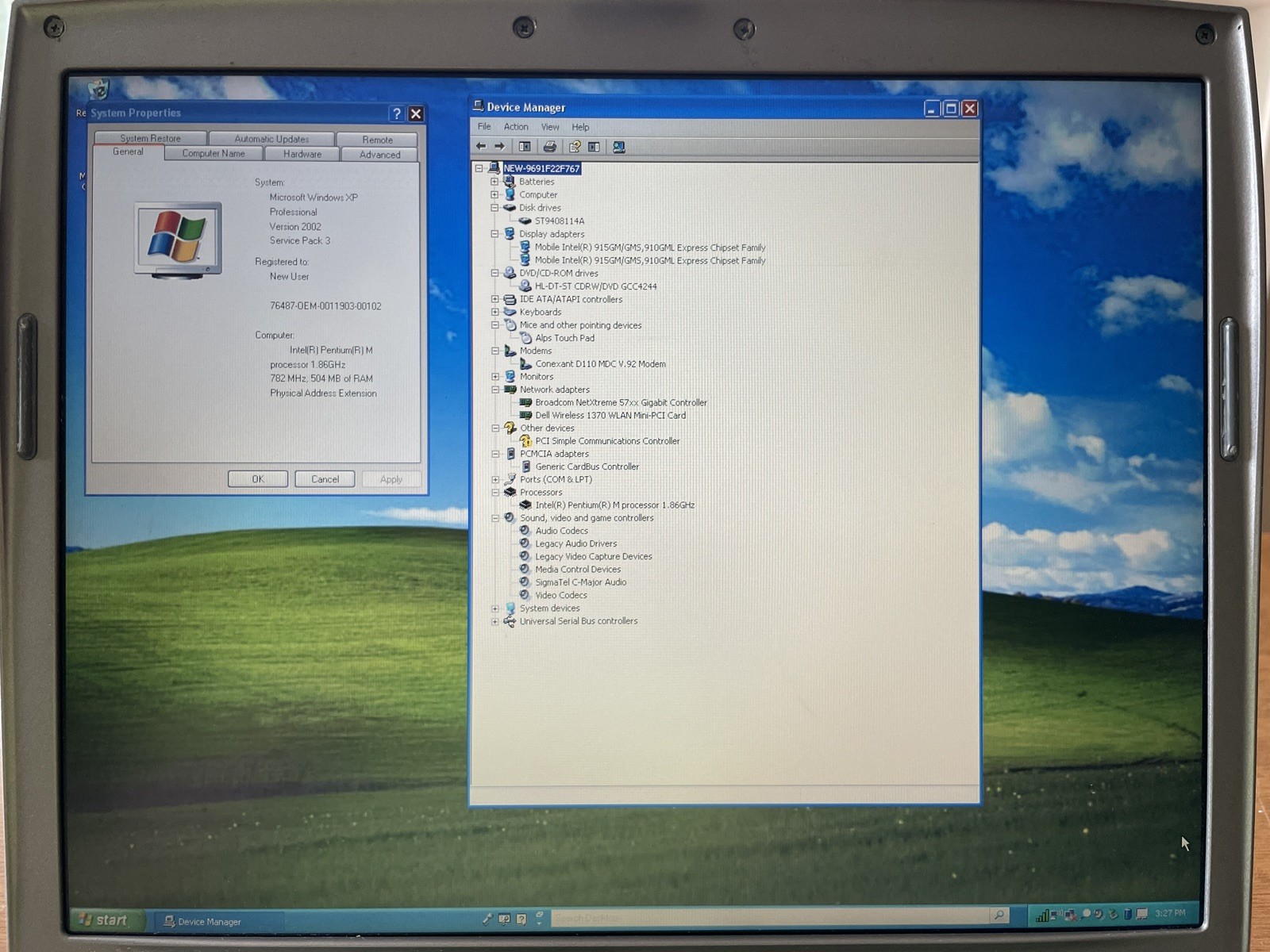
Task: Open Properties icon in Device Manager toolbar
Action: tap(575, 147)
